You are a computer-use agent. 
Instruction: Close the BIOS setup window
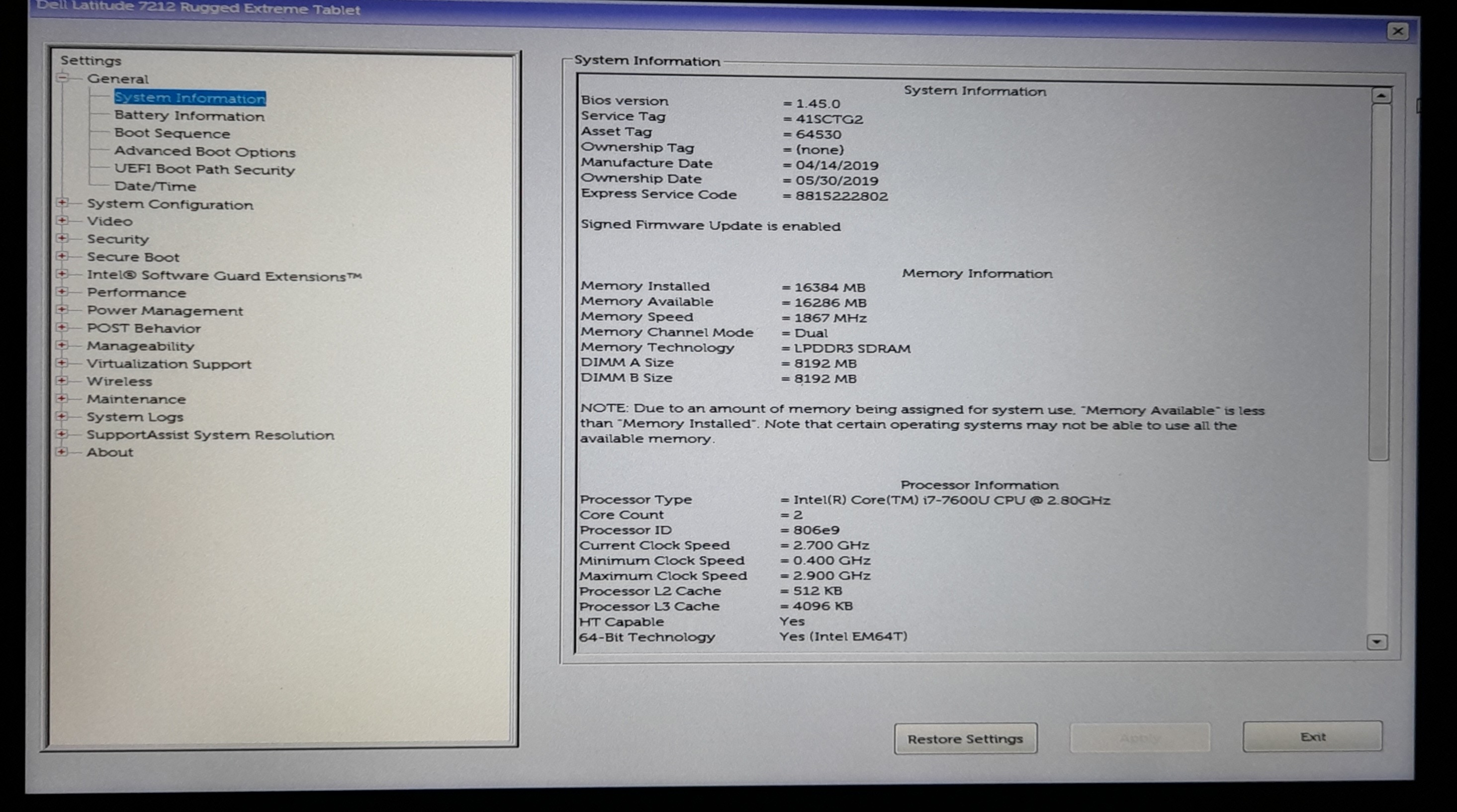[1398, 31]
